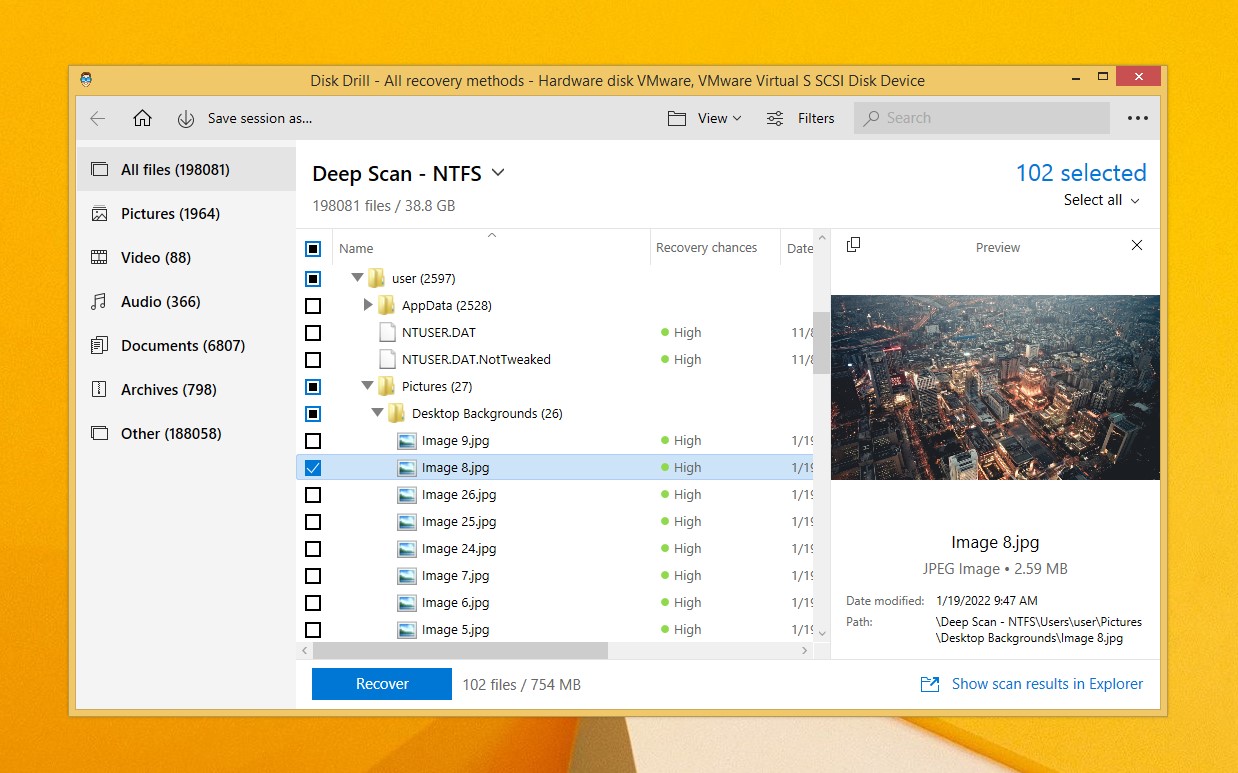The height and width of the screenshot is (773, 1238).
Task: Show Archives (798) category
Action: click(x=186, y=390)
